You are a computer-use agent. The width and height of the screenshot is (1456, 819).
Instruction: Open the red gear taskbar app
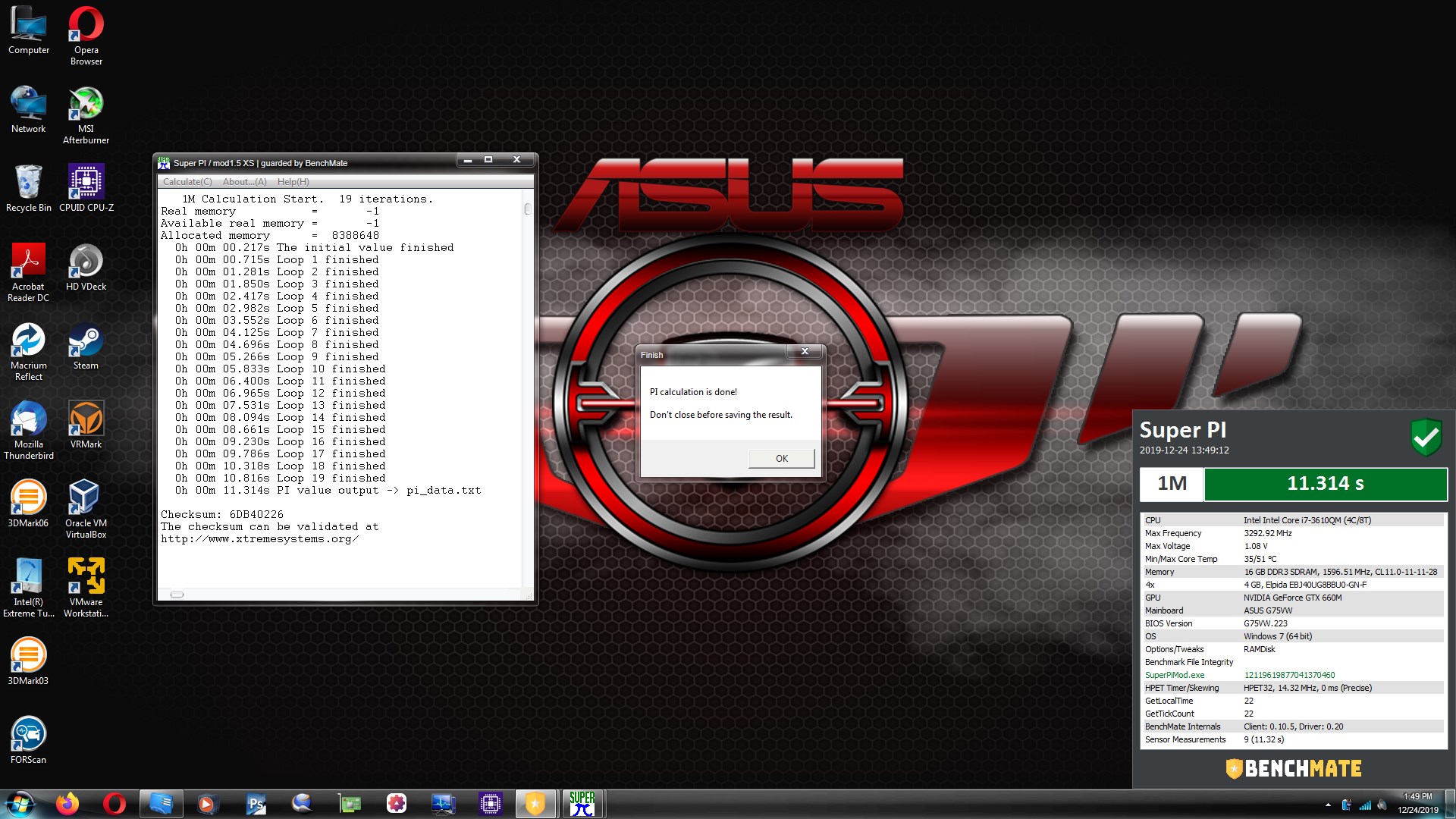[397, 804]
